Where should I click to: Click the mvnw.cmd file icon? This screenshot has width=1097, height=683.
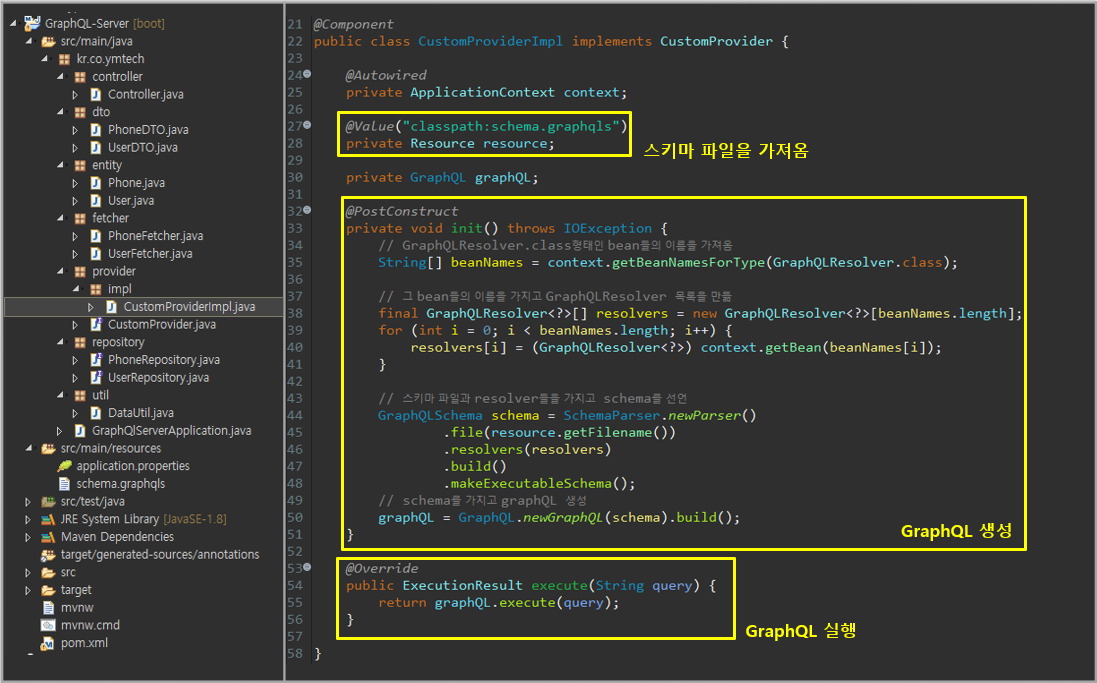(47, 626)
